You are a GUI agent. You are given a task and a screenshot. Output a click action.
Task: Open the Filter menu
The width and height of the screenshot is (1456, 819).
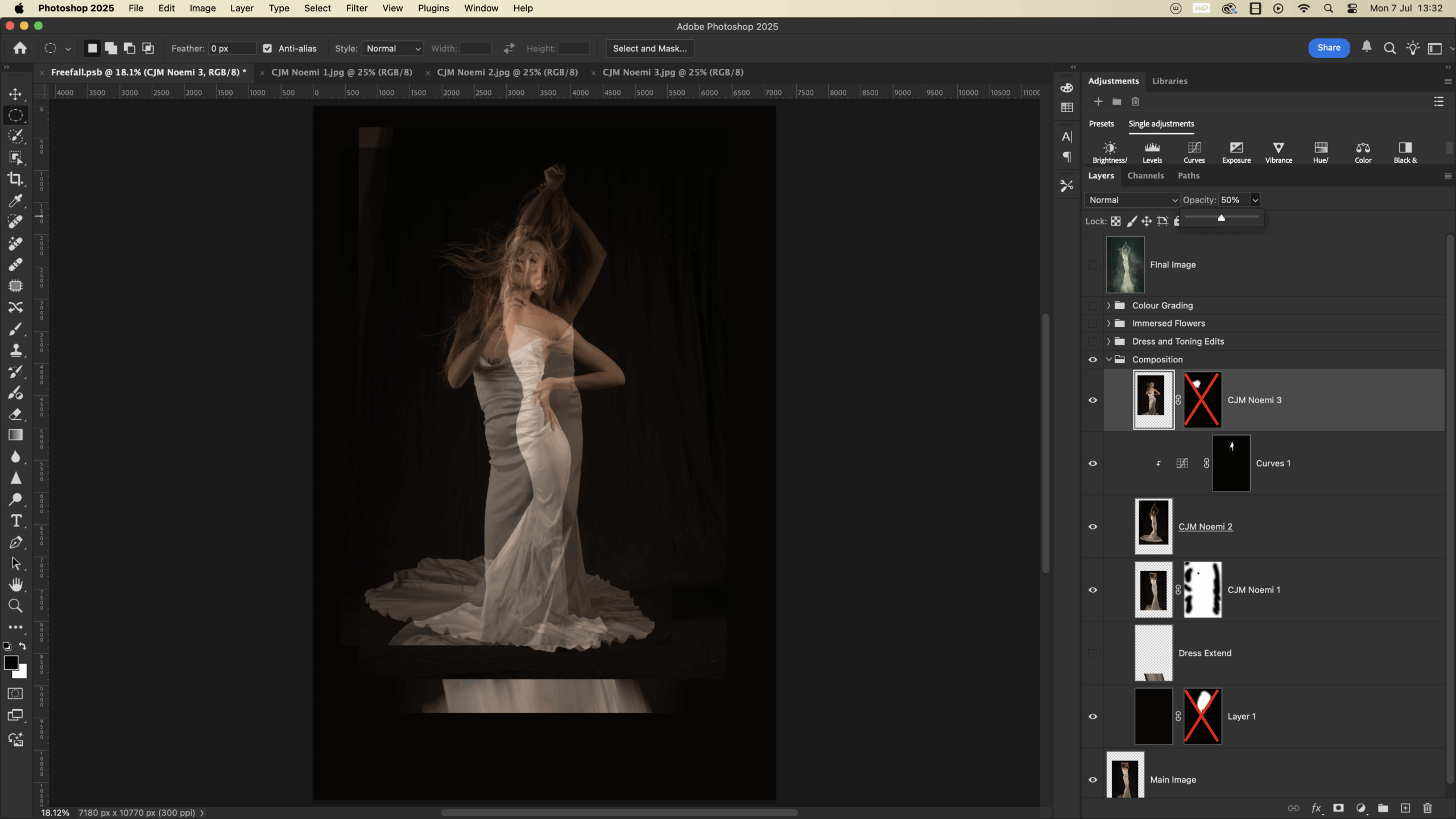[x=357, y=8]
